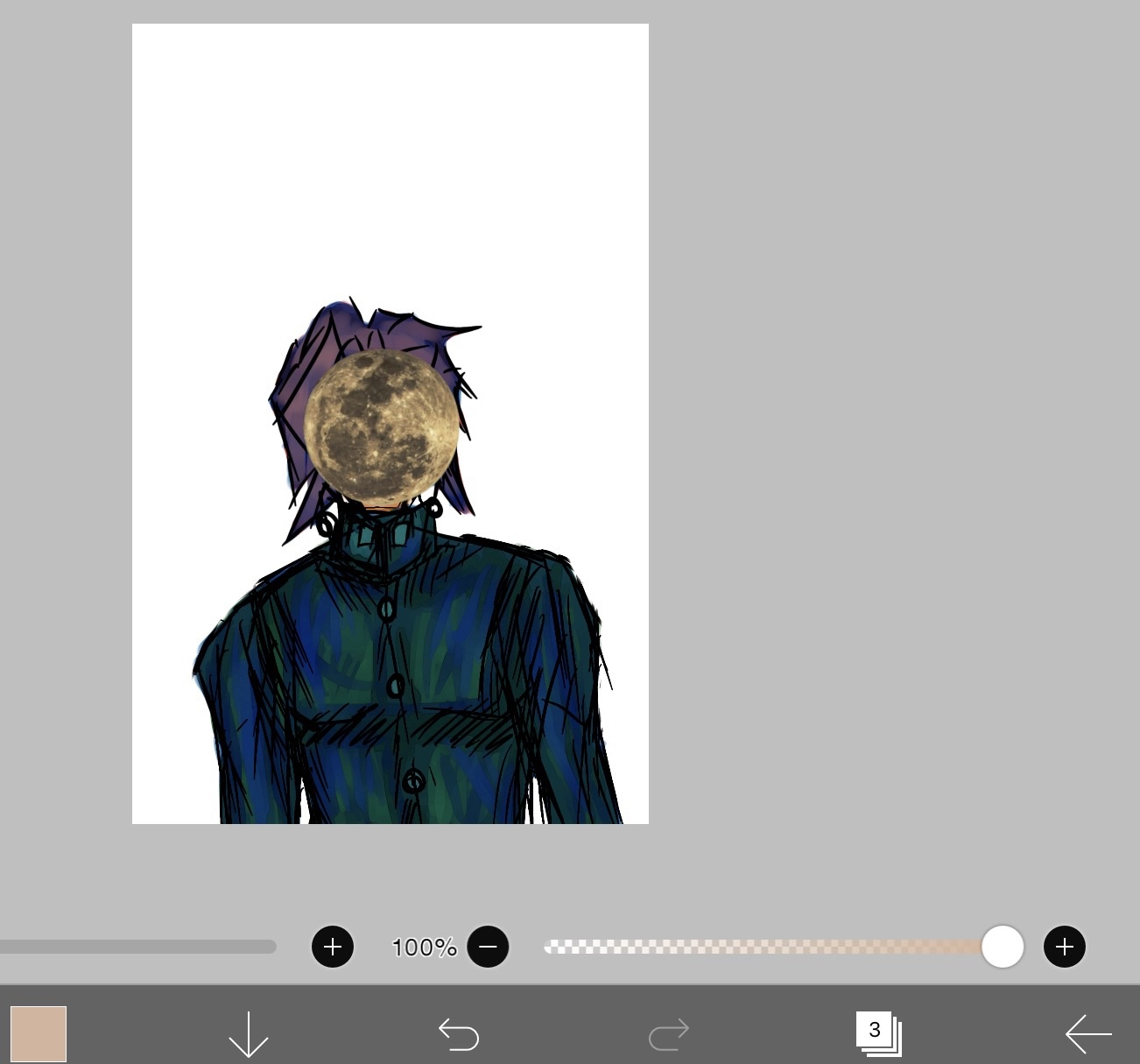
Task: Open the layers panel showing 3
Action: pyautogui.click(x=877, y=1033)
